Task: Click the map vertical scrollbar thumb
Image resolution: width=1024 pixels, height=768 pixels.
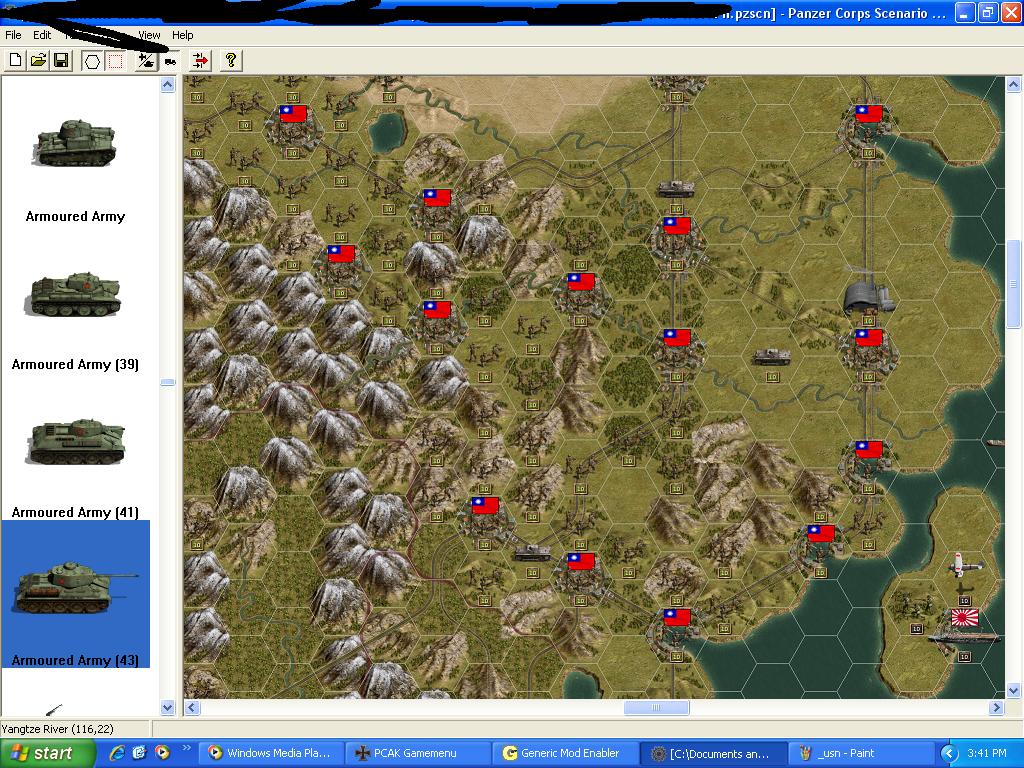Action: point(1013,285)
